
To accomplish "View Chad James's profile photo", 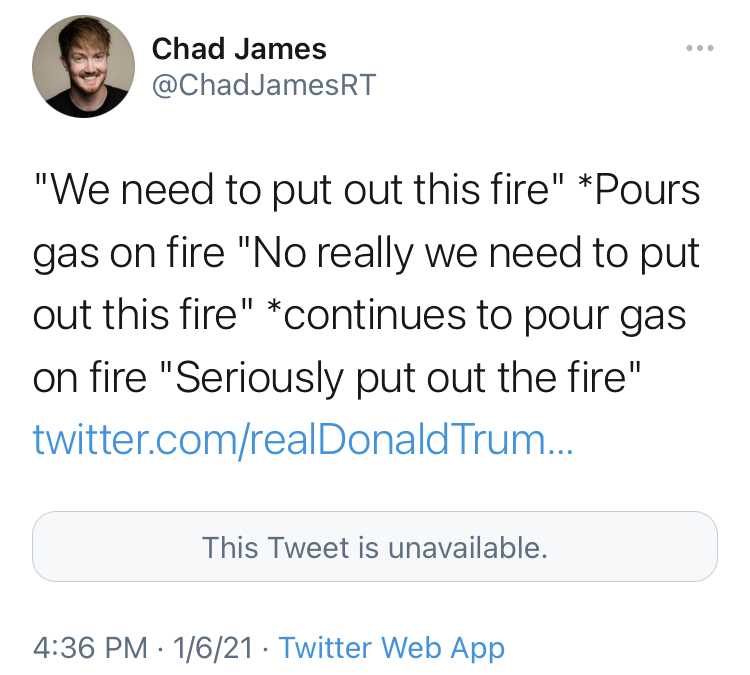I will 83,66.
